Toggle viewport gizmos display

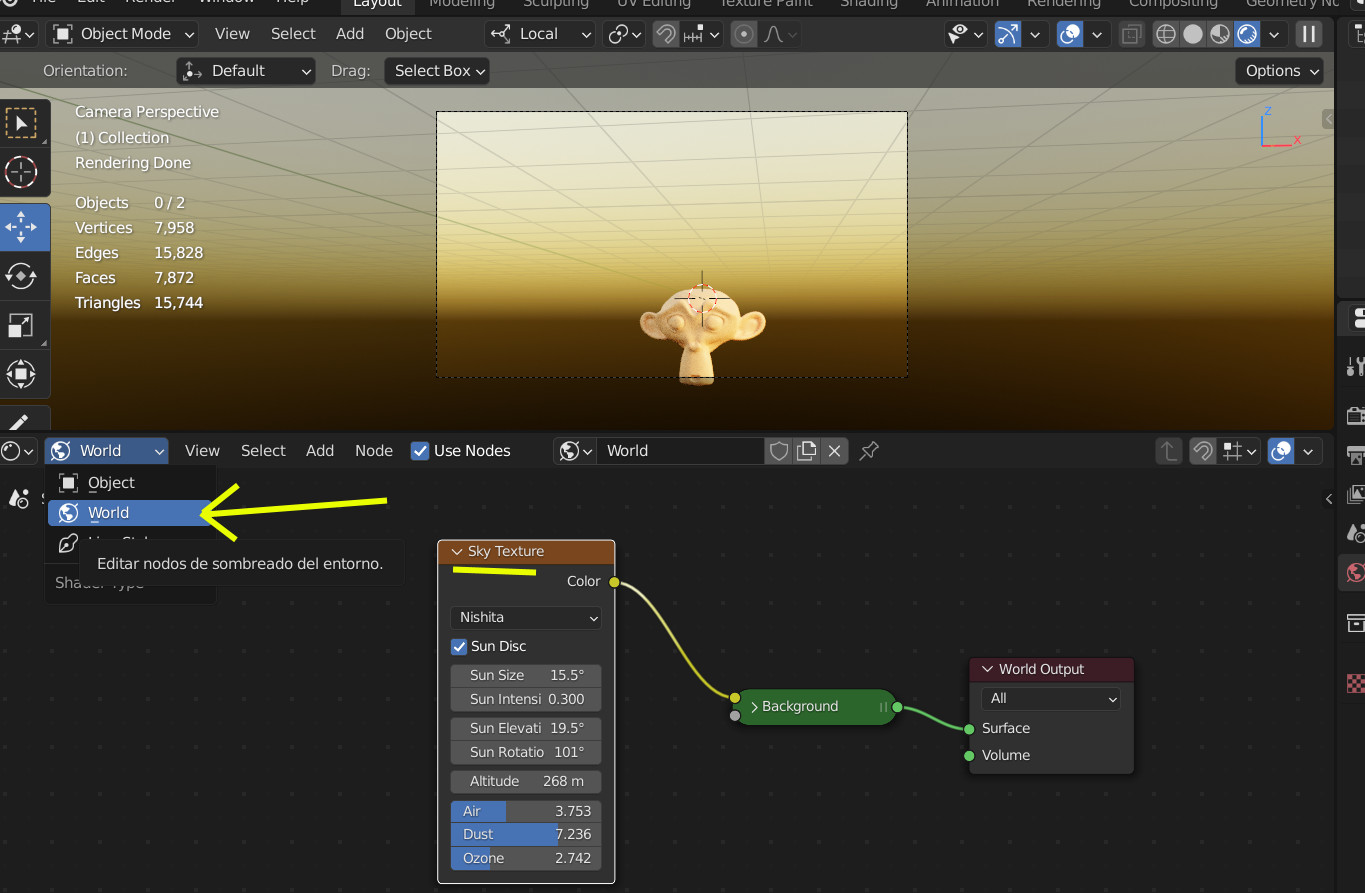click(1008, 34)
